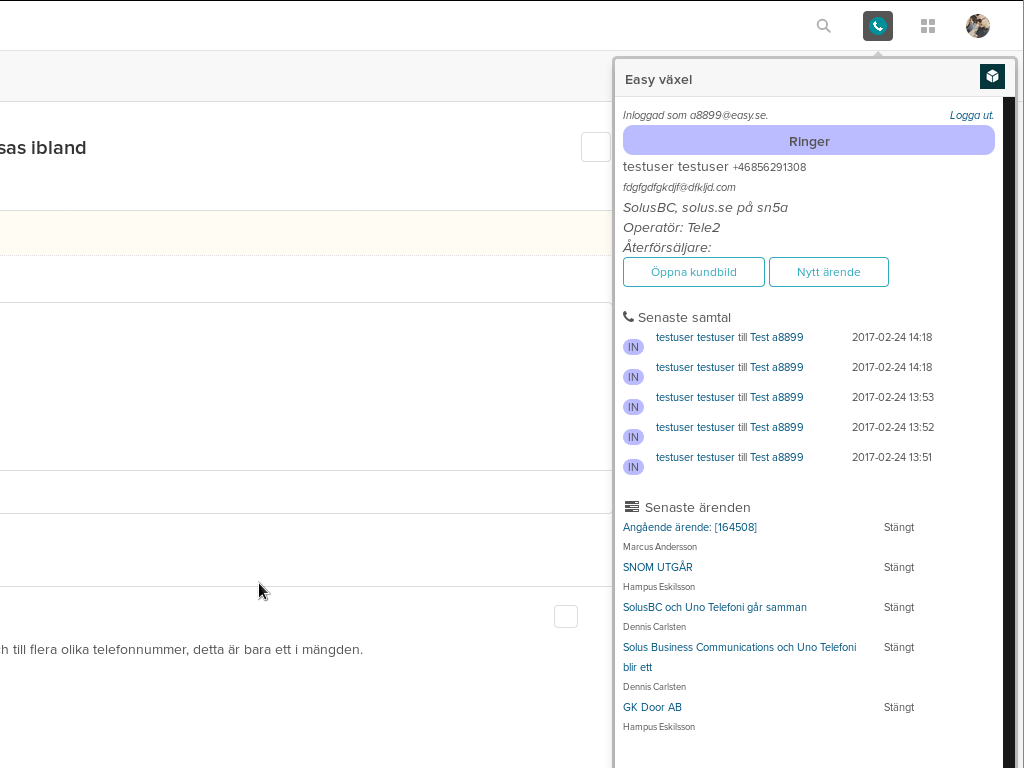This screenshot has width=1024, height=768.
Task: Open the SNOM UTGÅR ticket
Action: pyautogui.click(x=657, y=567)
